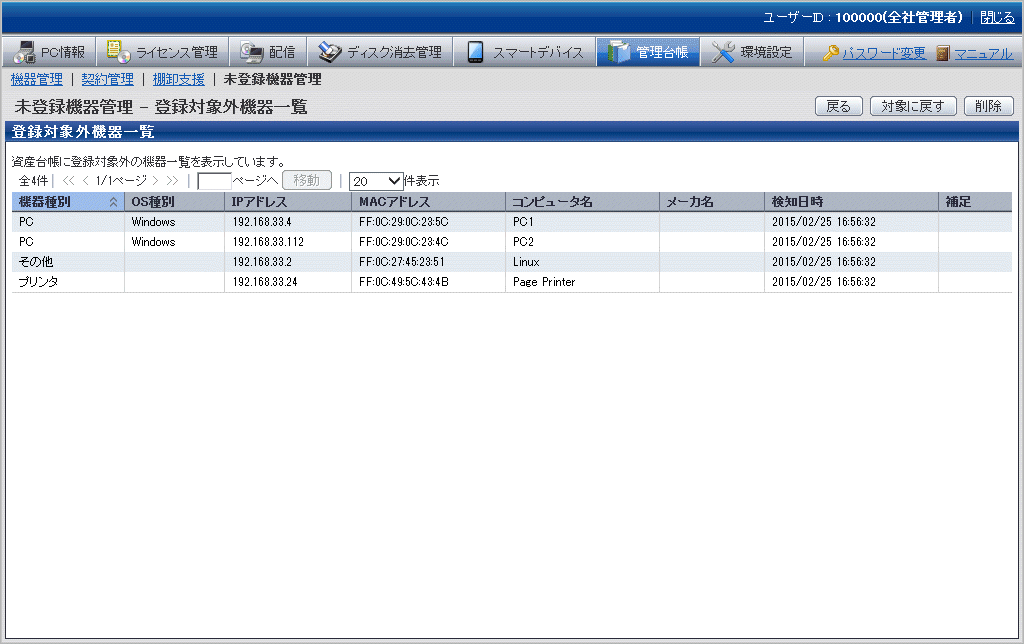Click the 戻る button

click(839, 106)
